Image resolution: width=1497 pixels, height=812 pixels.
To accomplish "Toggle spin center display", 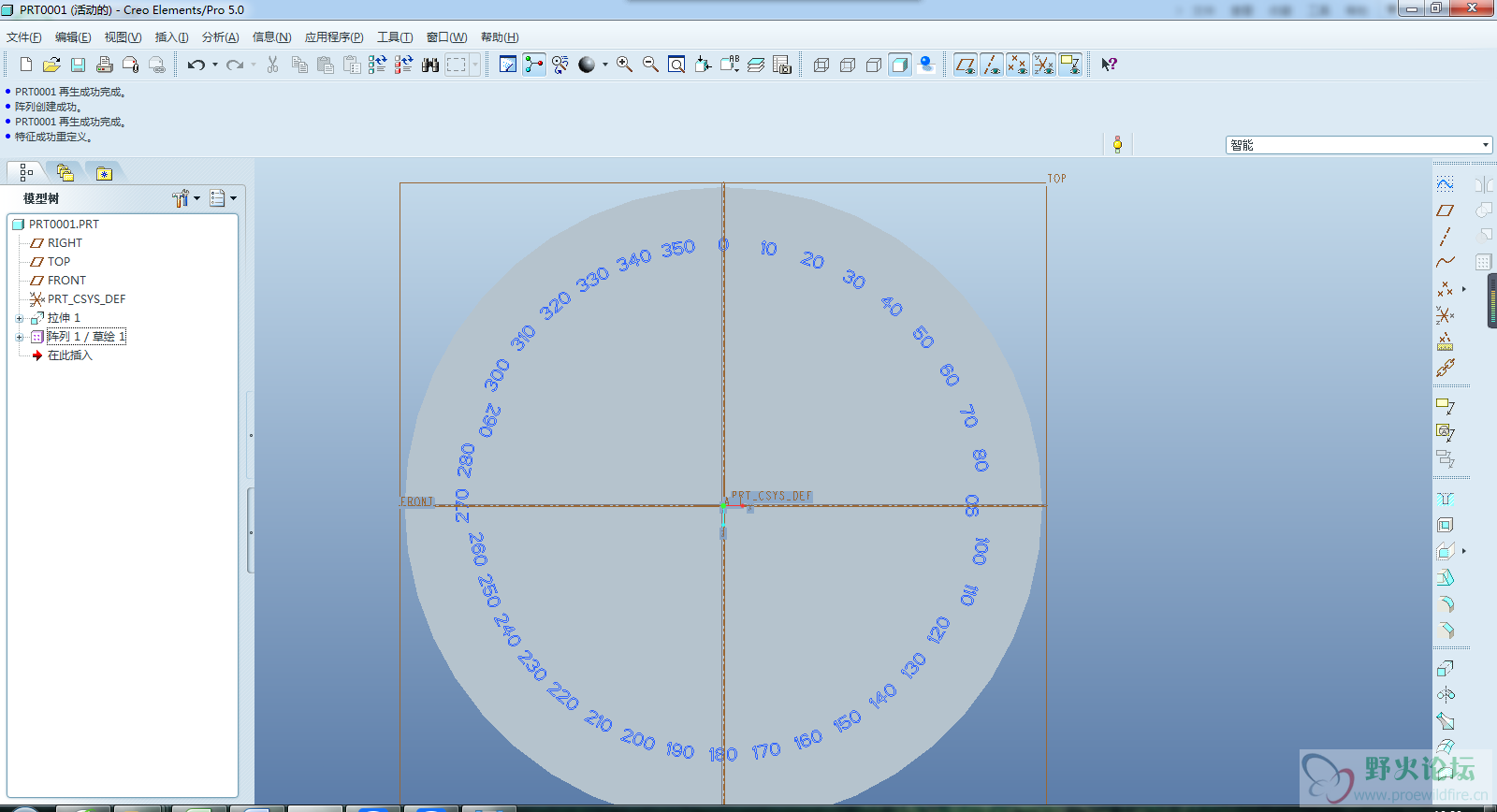I will click(x=534, y=65).
